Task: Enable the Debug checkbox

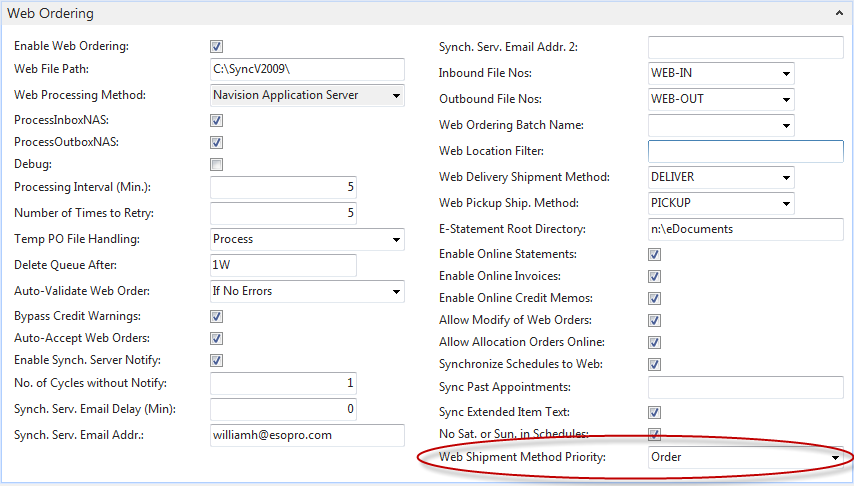Action: (216, 164)
